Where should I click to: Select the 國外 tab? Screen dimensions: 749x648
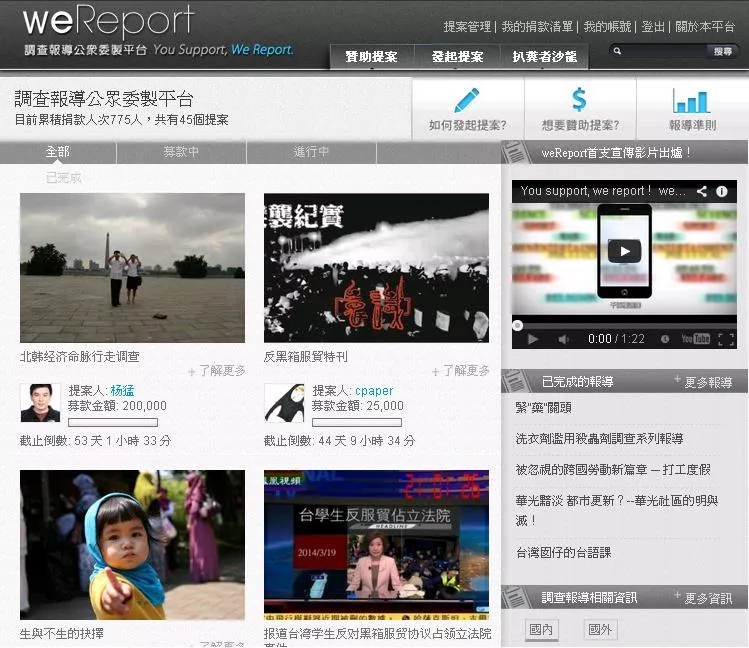coord(600,629)
